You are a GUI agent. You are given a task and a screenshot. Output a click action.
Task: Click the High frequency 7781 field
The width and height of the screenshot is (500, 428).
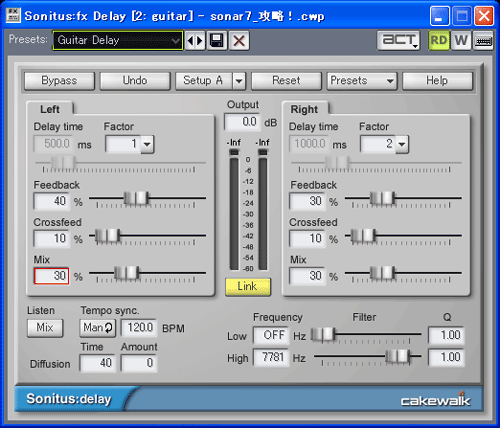(x=271, y=358)
